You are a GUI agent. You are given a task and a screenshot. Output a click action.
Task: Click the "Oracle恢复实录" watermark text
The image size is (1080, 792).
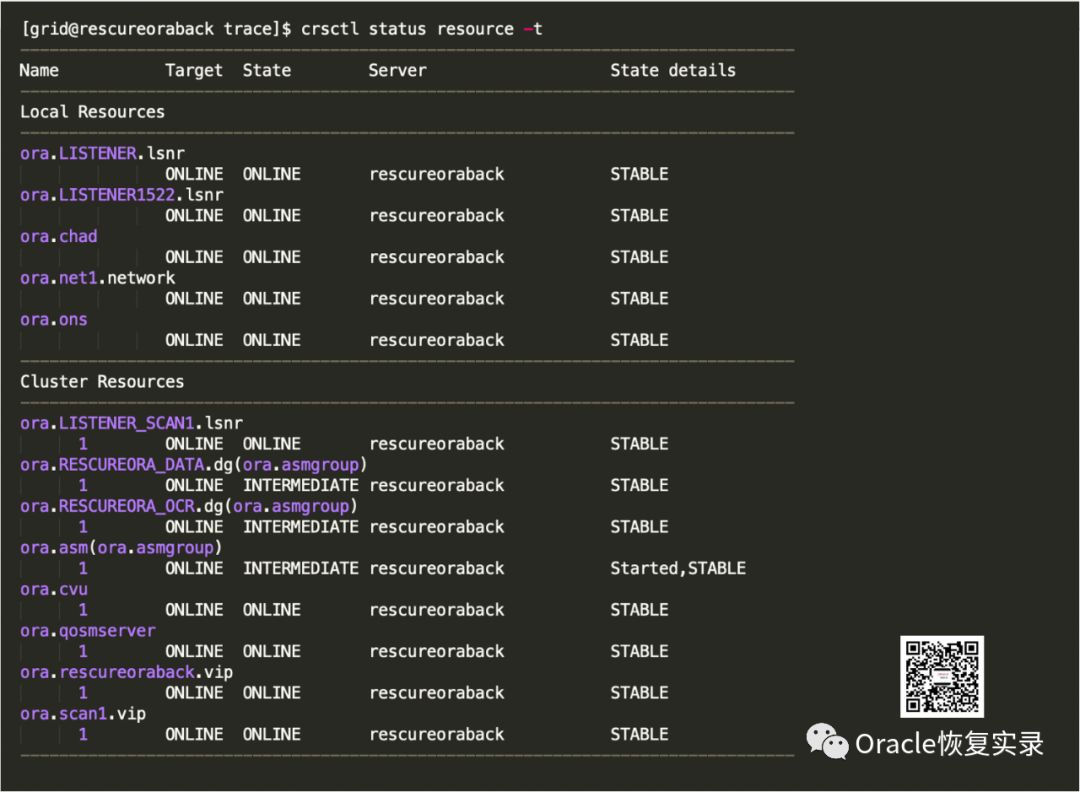(x=949, y=744)
